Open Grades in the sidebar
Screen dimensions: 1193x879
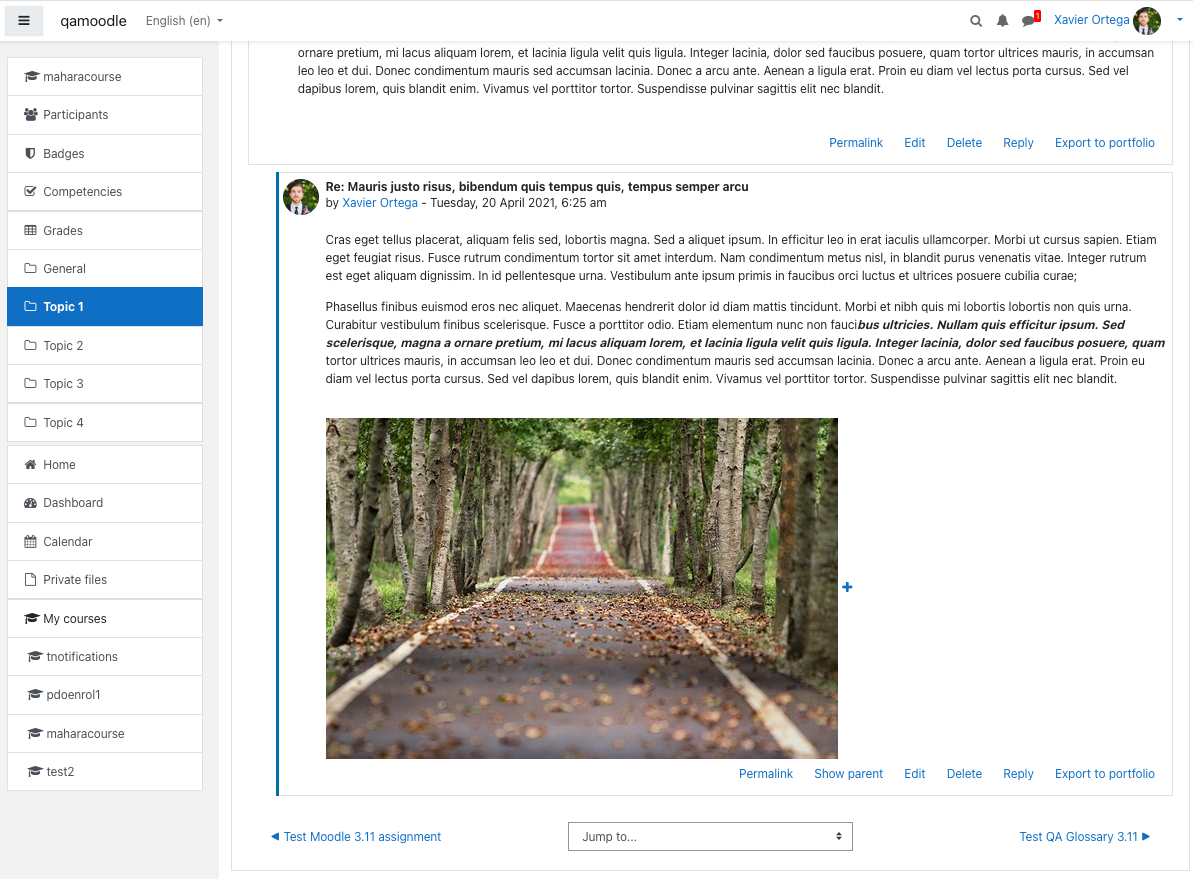click(105, 230)
